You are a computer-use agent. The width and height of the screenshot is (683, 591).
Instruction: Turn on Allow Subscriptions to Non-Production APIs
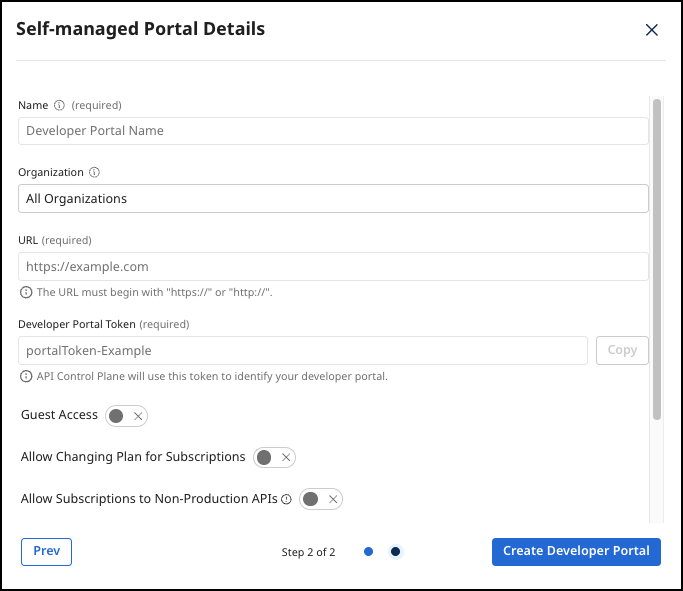pos(321,499)
